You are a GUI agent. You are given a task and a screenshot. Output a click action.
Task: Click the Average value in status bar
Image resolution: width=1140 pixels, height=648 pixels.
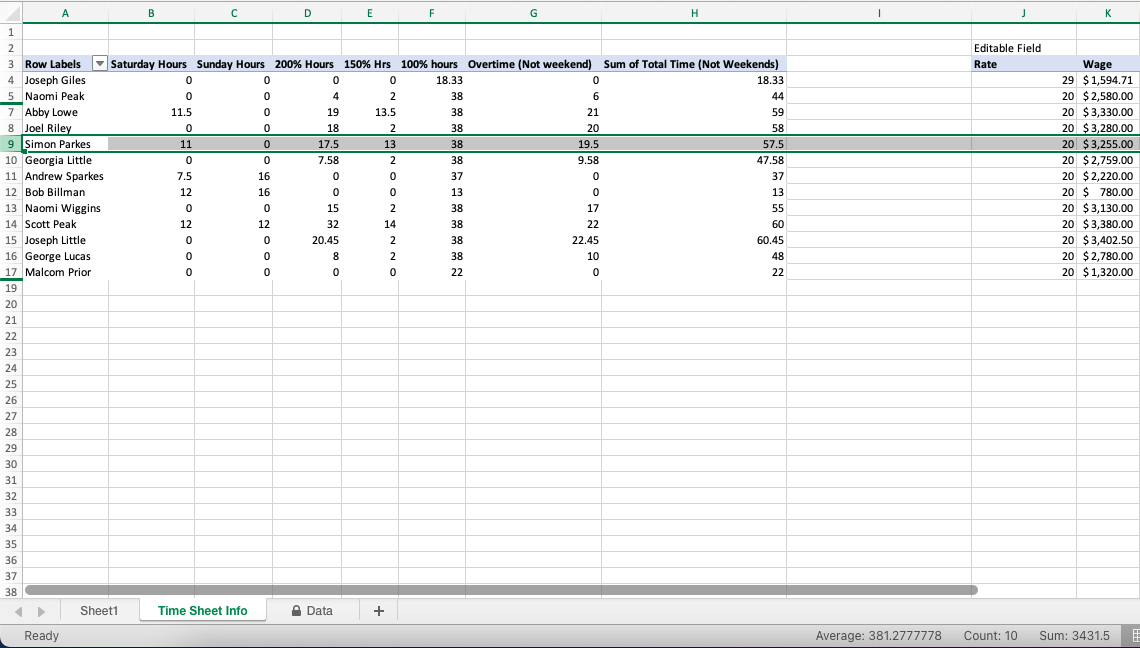878,636
